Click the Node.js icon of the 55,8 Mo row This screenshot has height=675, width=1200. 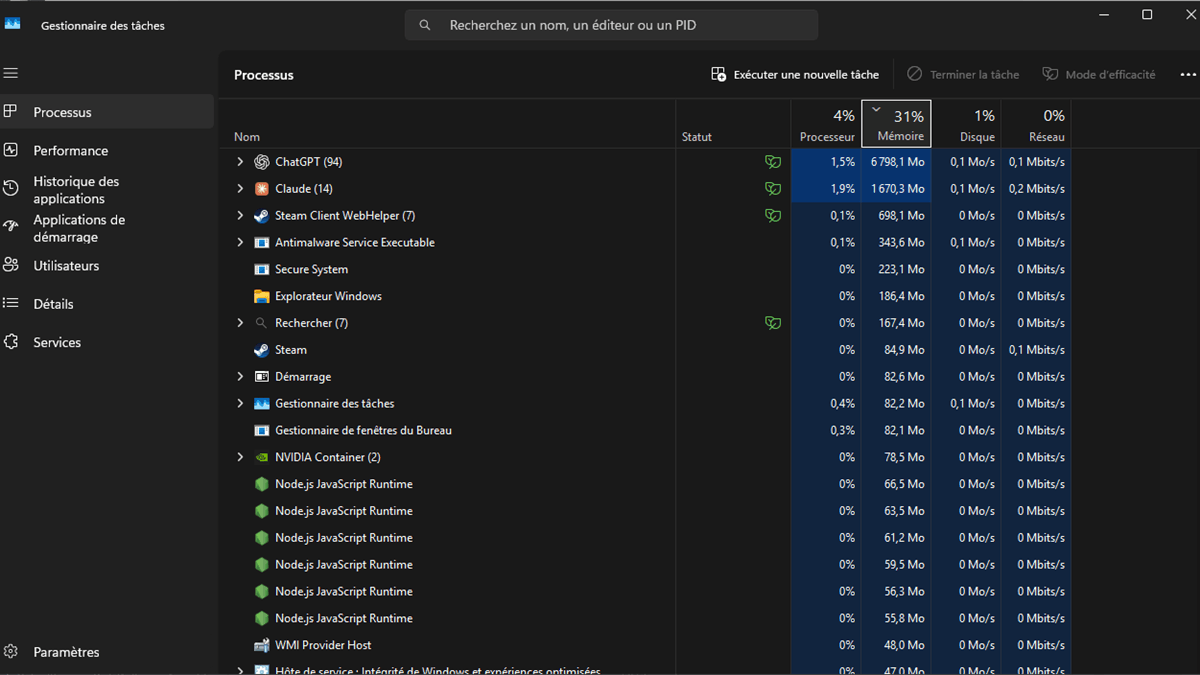[x=262, y=619]
